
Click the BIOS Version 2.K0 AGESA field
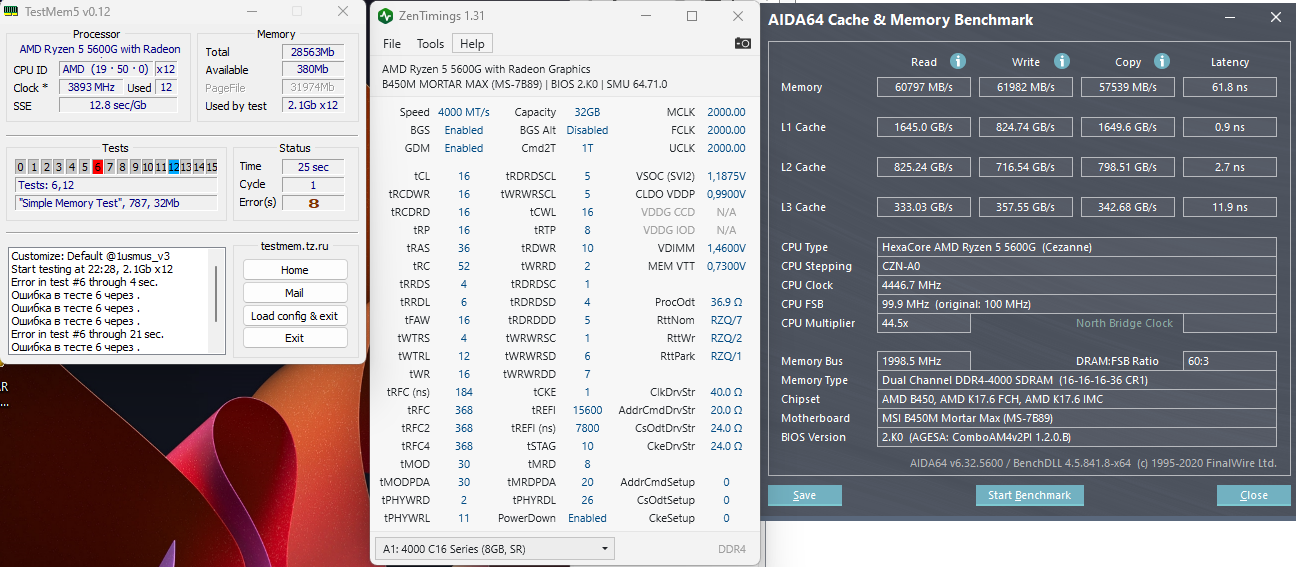pos(1077,437)
